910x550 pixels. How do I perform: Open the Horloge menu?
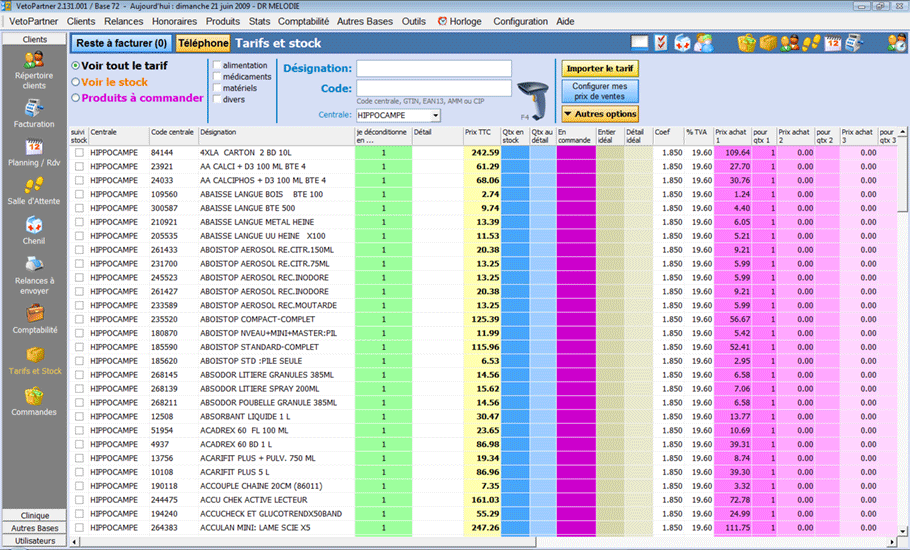point(460,21)
